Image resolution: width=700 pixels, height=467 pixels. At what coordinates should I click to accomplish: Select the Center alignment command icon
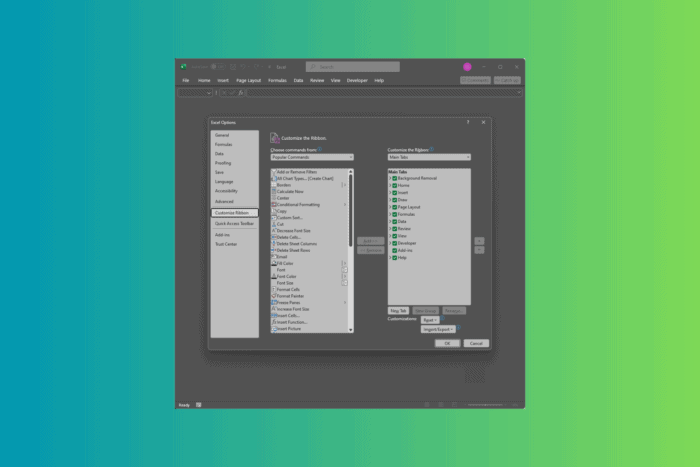tap(274, 198)
